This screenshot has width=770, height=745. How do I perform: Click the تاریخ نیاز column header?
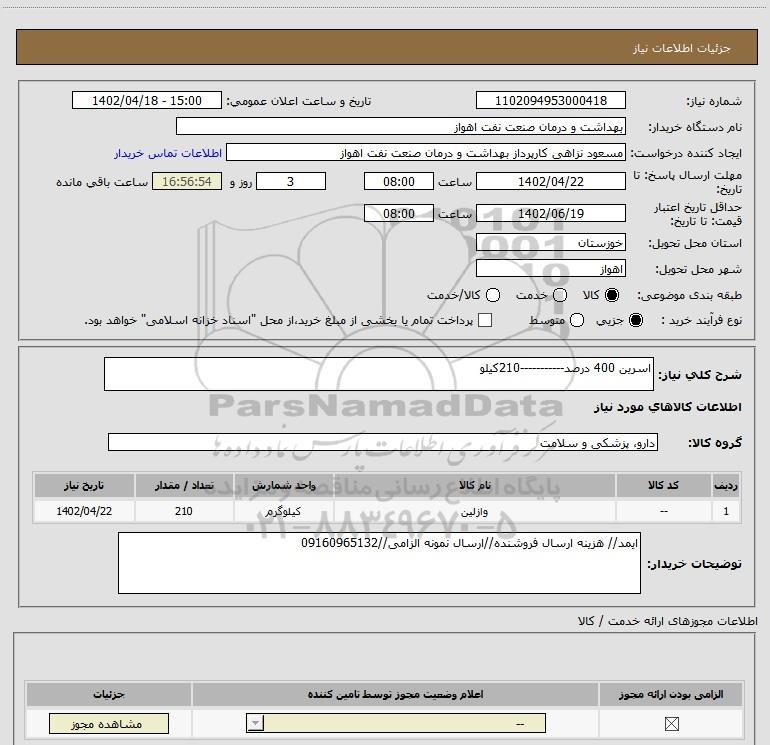84,485
